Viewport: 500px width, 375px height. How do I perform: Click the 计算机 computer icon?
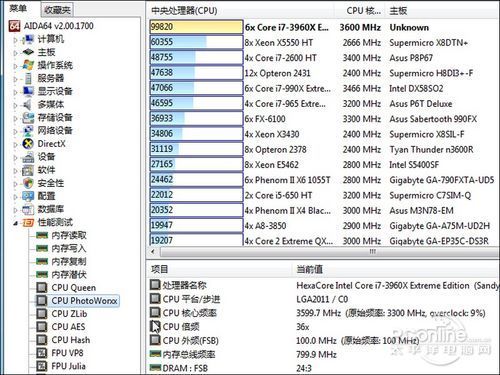(x=28, y=39)
